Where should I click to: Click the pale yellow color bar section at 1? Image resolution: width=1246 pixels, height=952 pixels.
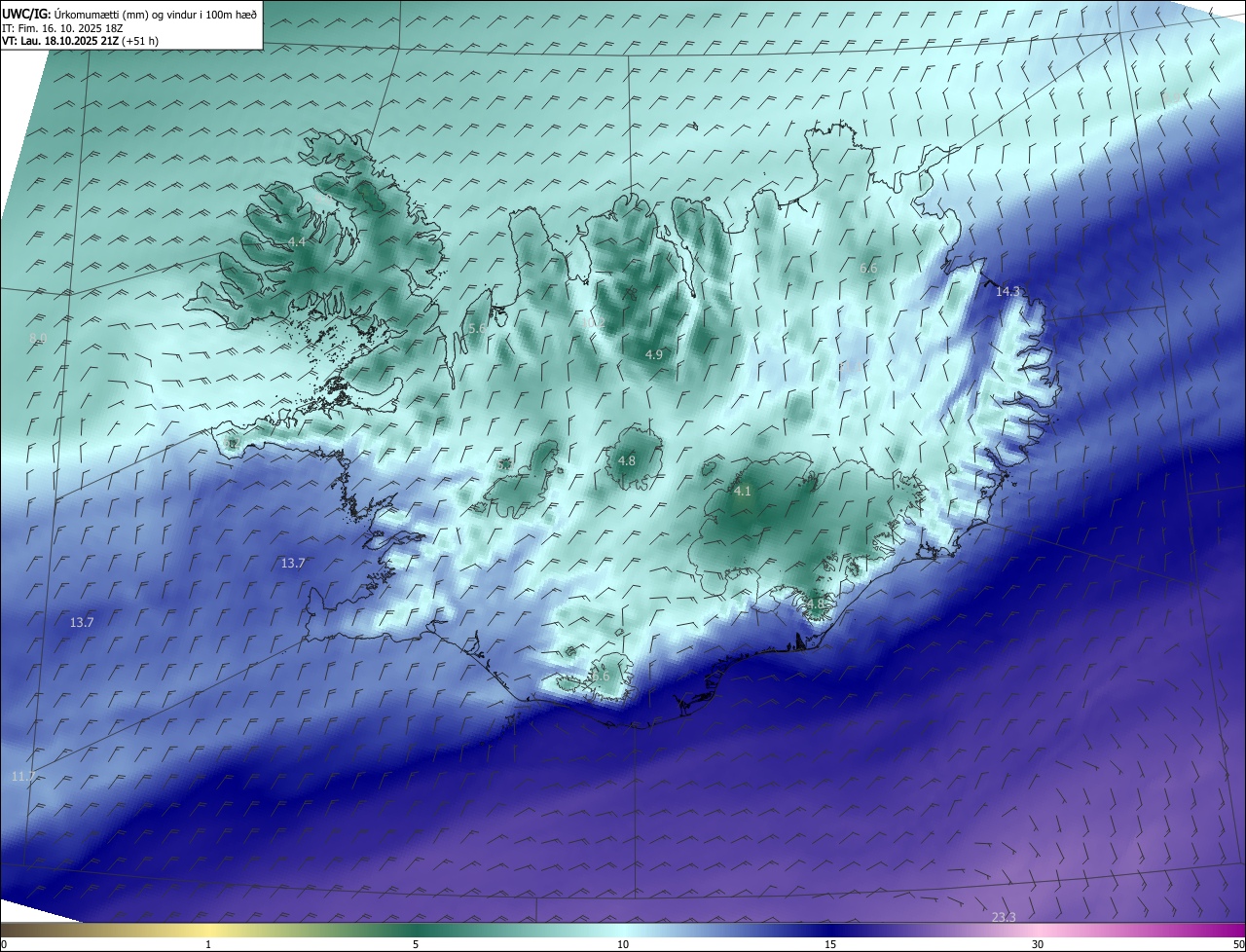click(208, 930)
